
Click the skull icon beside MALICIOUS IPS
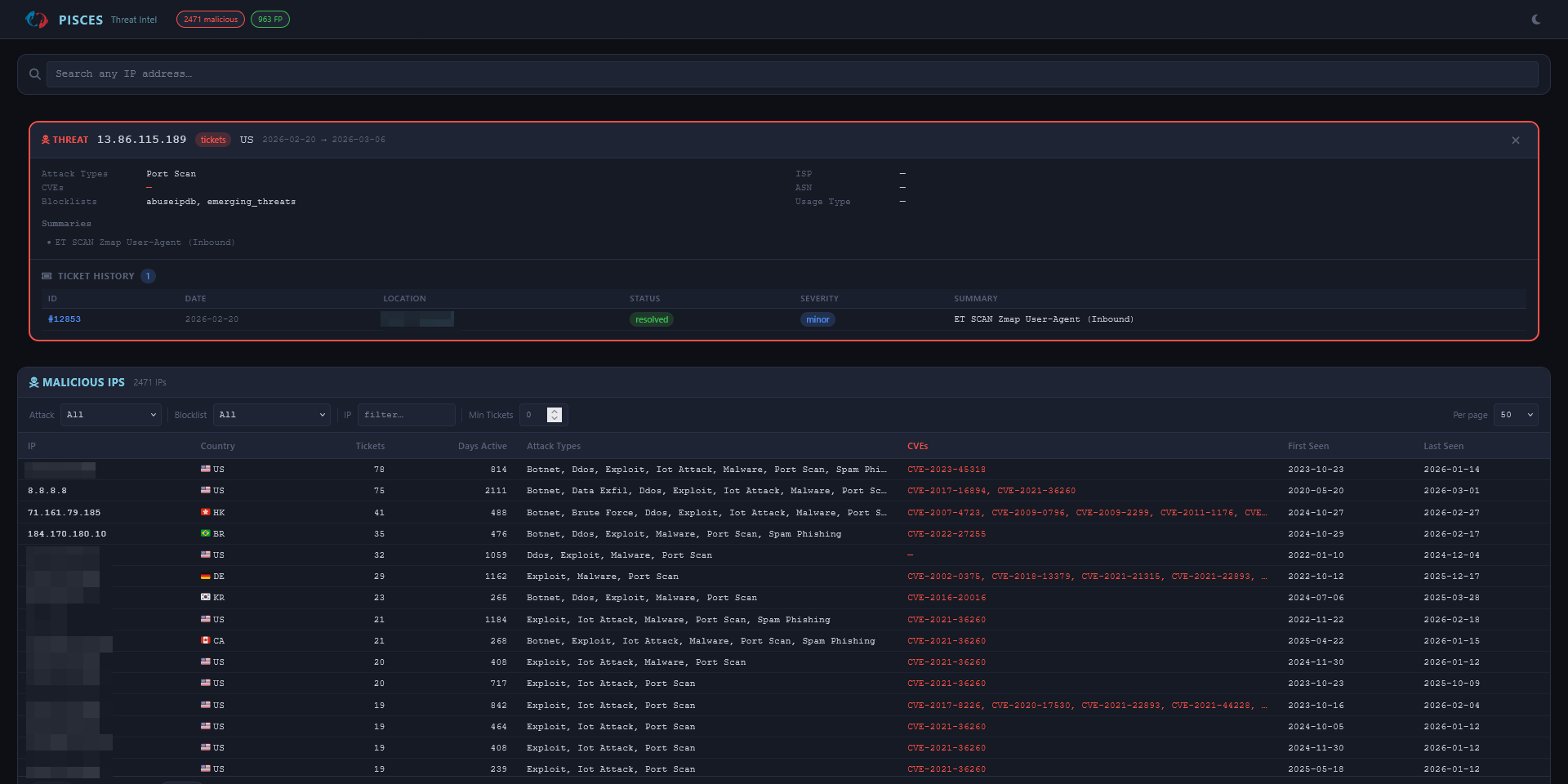[33, 382]
